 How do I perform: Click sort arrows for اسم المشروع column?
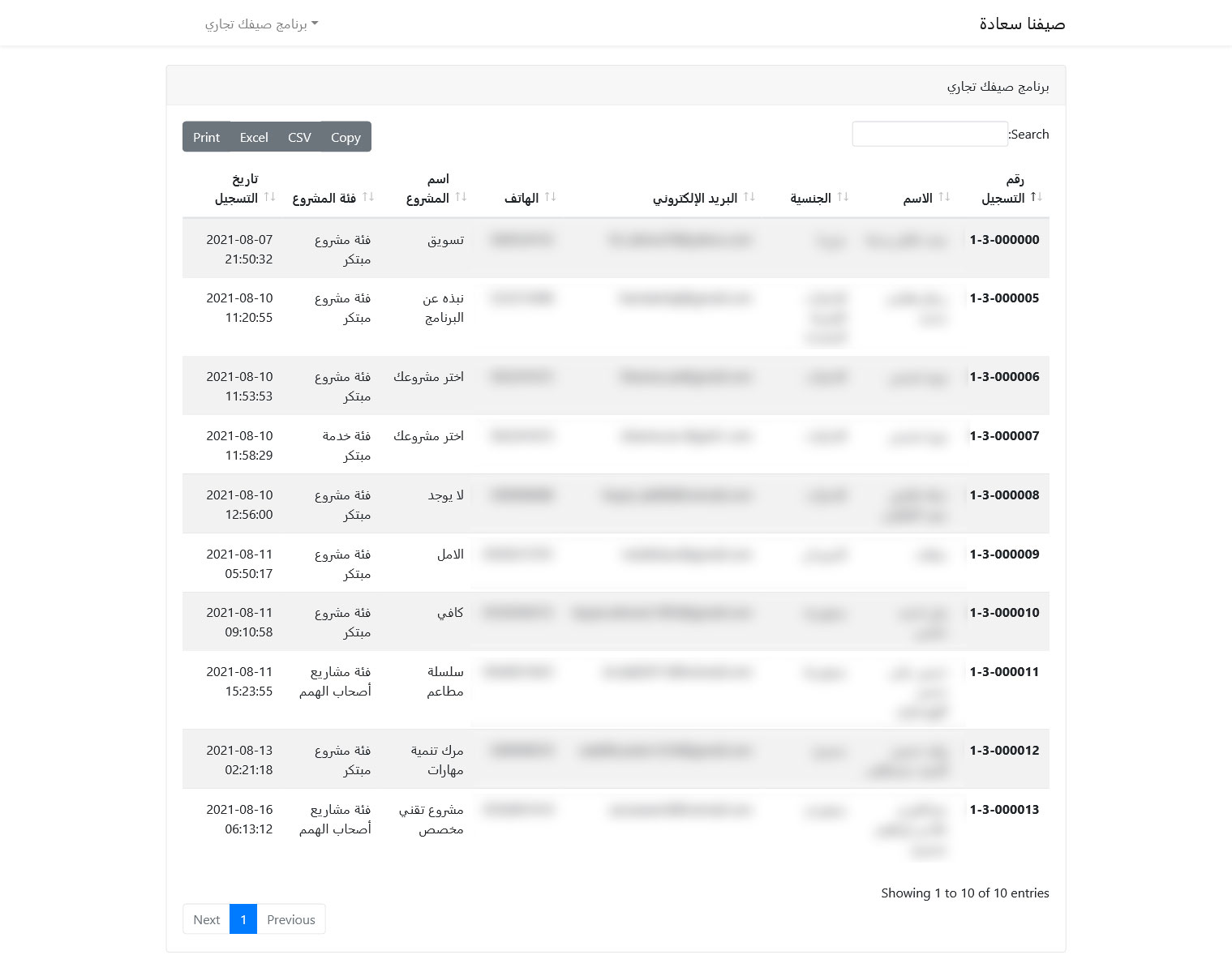pos(461,197)
